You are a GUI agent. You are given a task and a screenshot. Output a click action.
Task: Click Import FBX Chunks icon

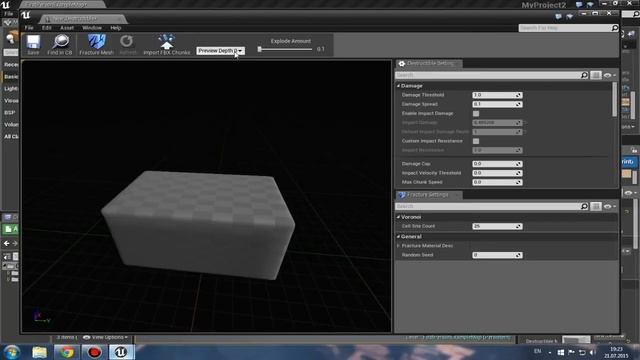tap(167, 44)
